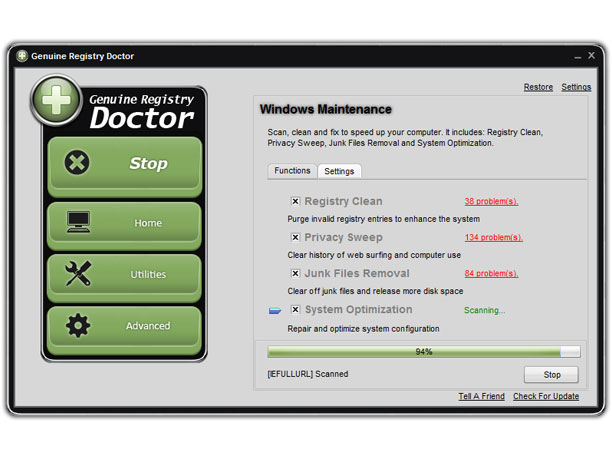Open the Restore link

538,87
